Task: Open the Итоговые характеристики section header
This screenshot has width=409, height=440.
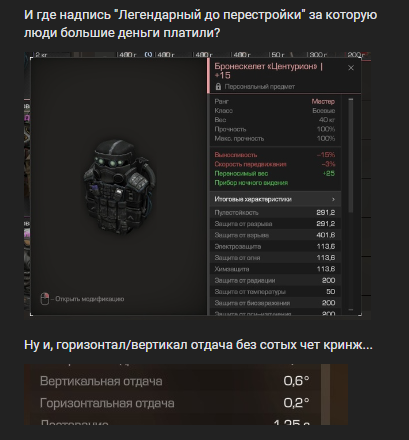Action: click(275, 199)
